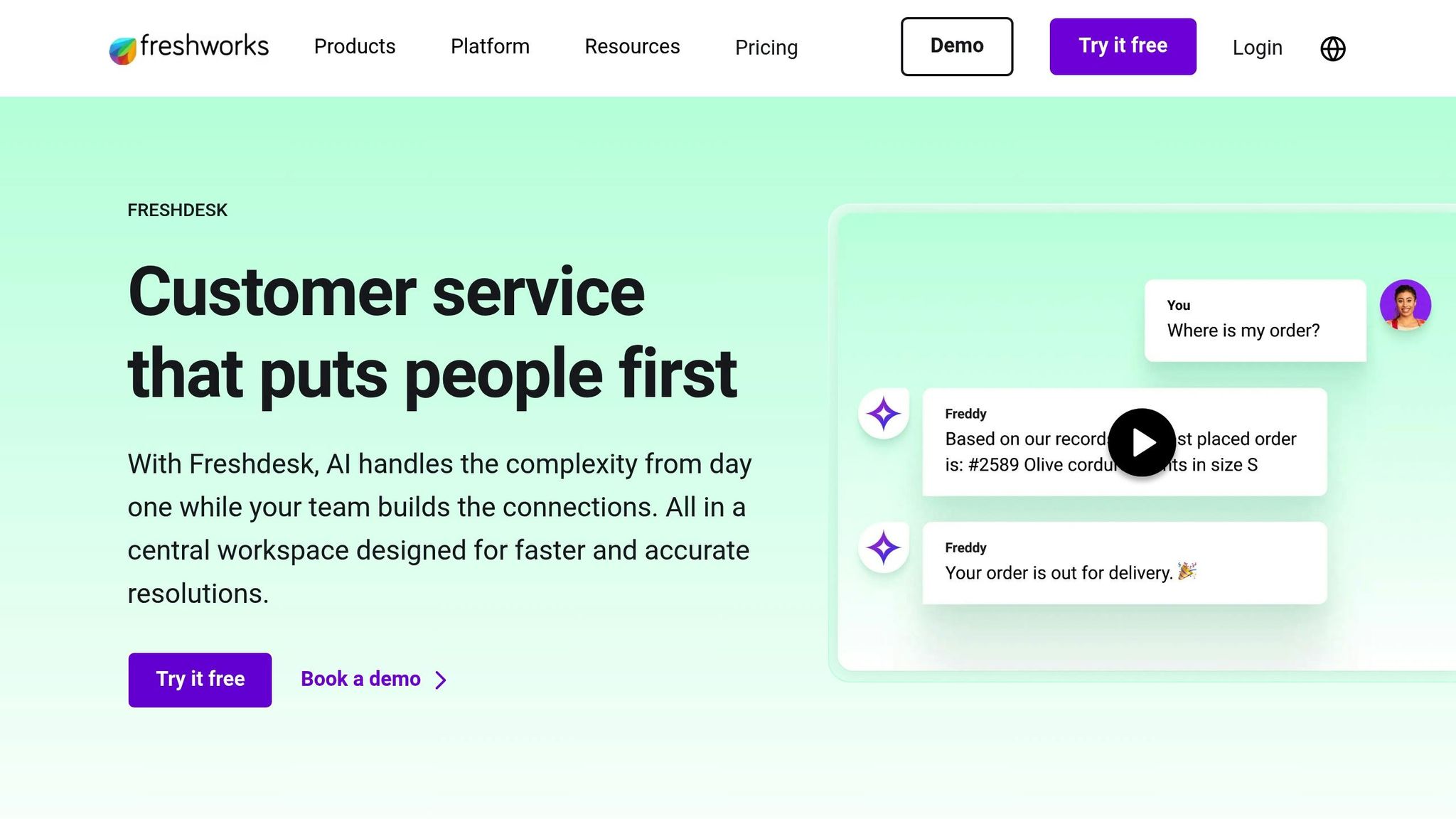Click the Freddy sparkle icon beside first reply

[882, 413]
